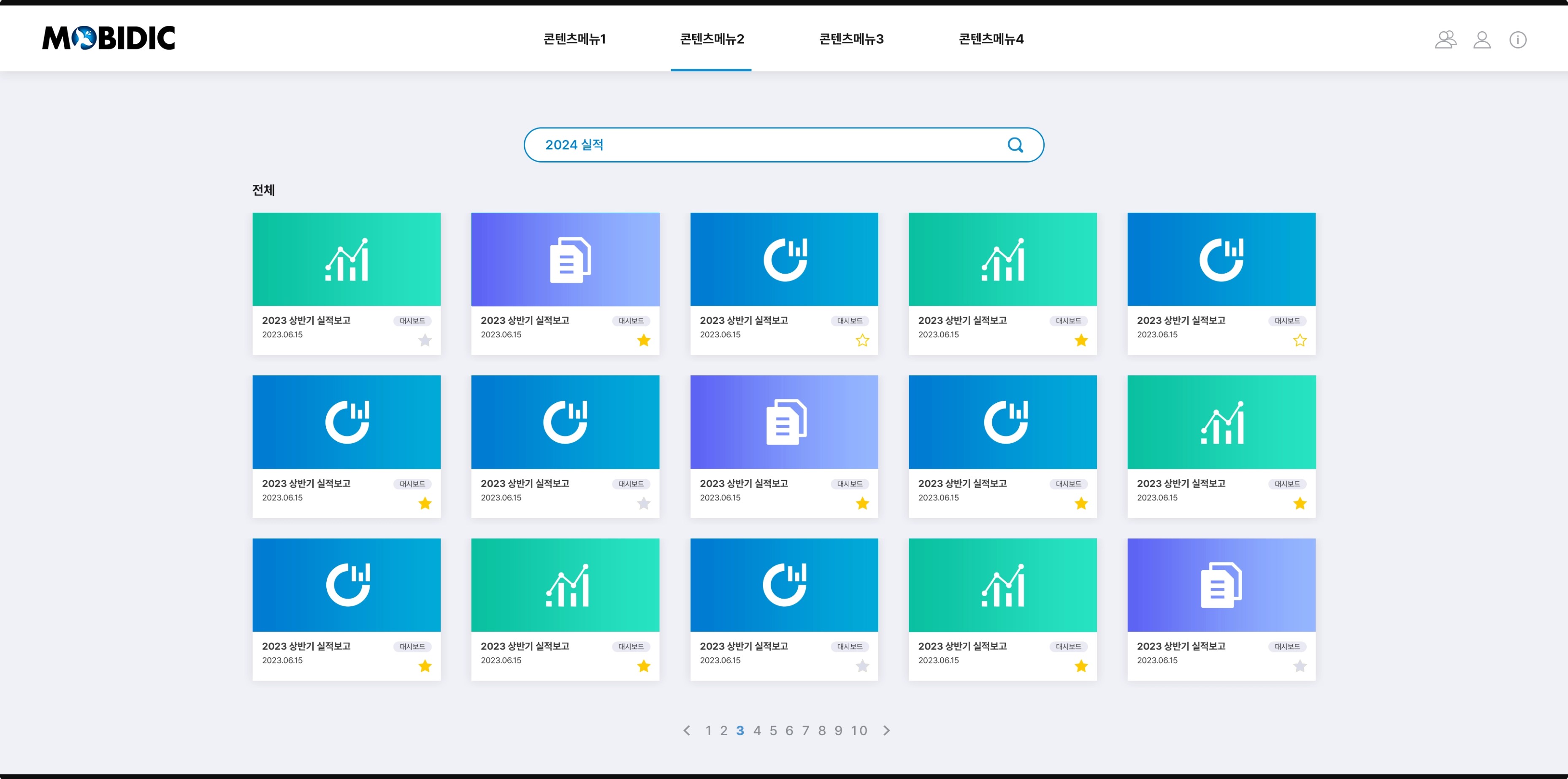Open the single user profile icon
Viewport: 1568px width, 779px height.
click(1481, 40)
